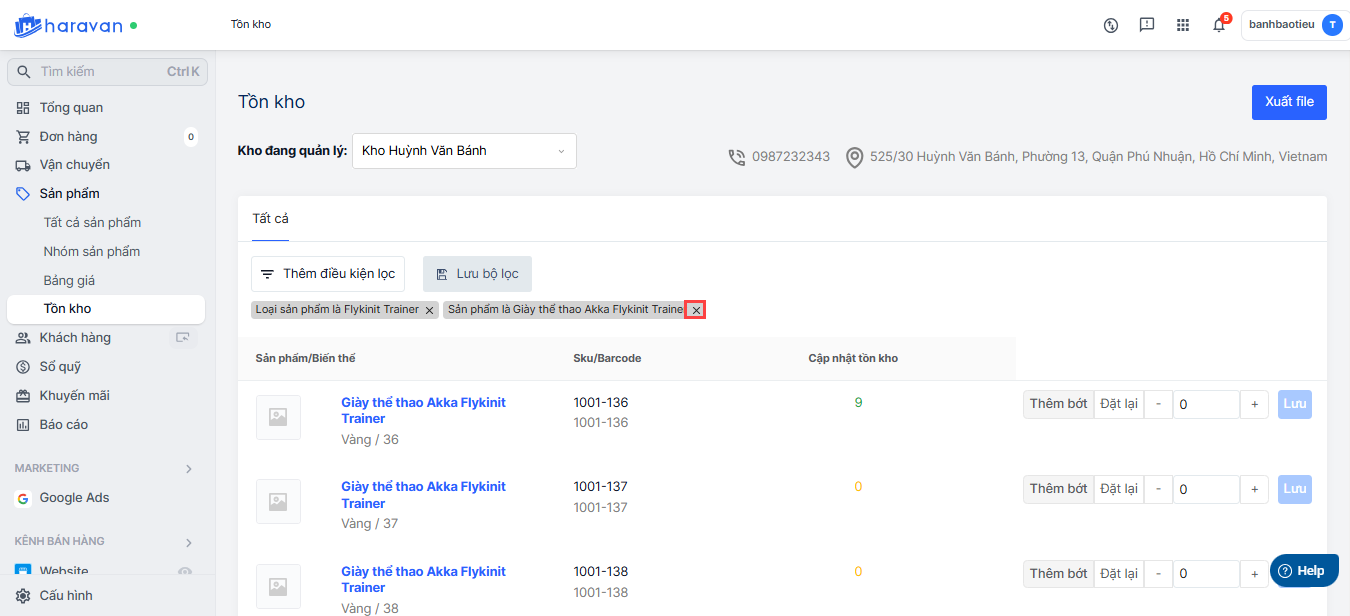Select Tồn kho in sidebar

pyautogui.click(x=106, y=309)
